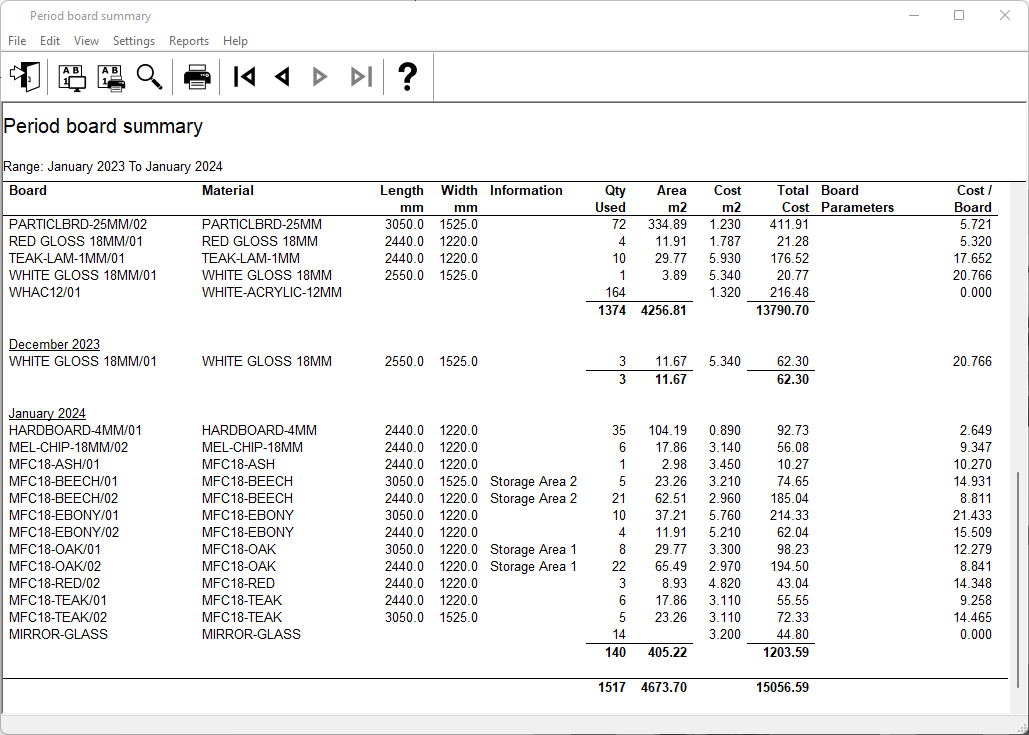Go to next page arrow
Image resolution: width=1029 pixels, height=735 pixels.
[x=320, y=77]
